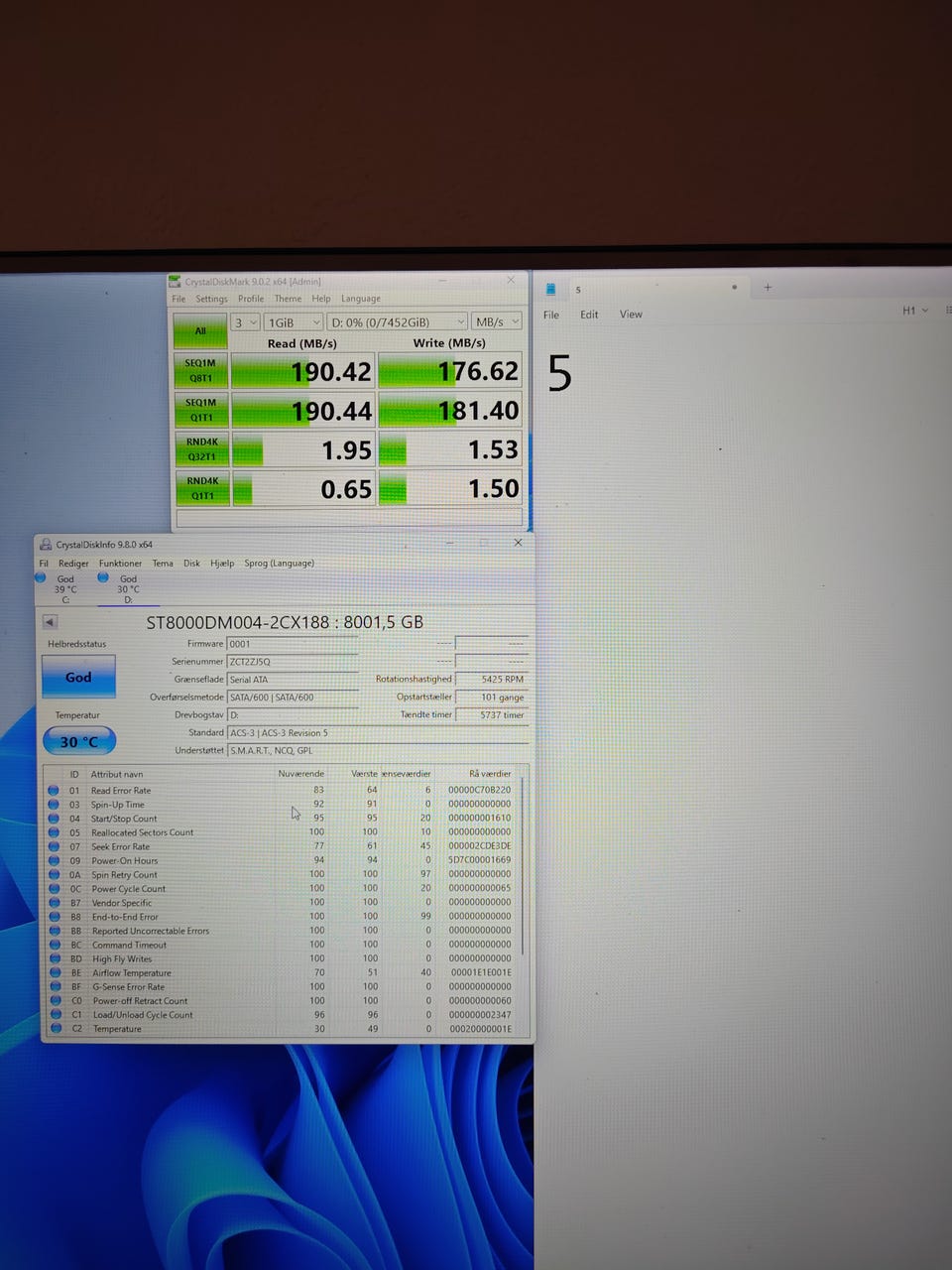Open the Tema menu in CrystalDiskInfo

tap(163, 564)
